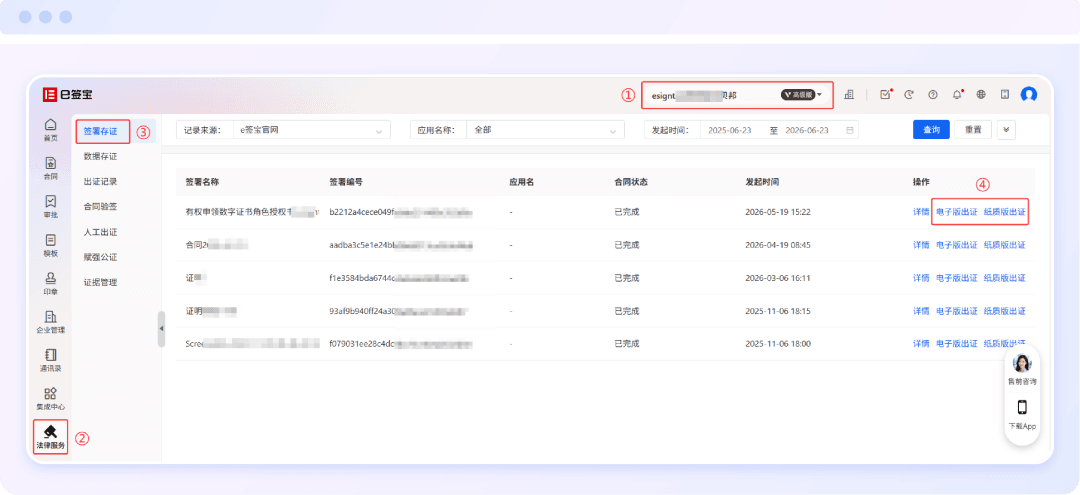Select the 签署存证 menu item
This screenshot has height=495, width=1080.
(x=101, y=131)
